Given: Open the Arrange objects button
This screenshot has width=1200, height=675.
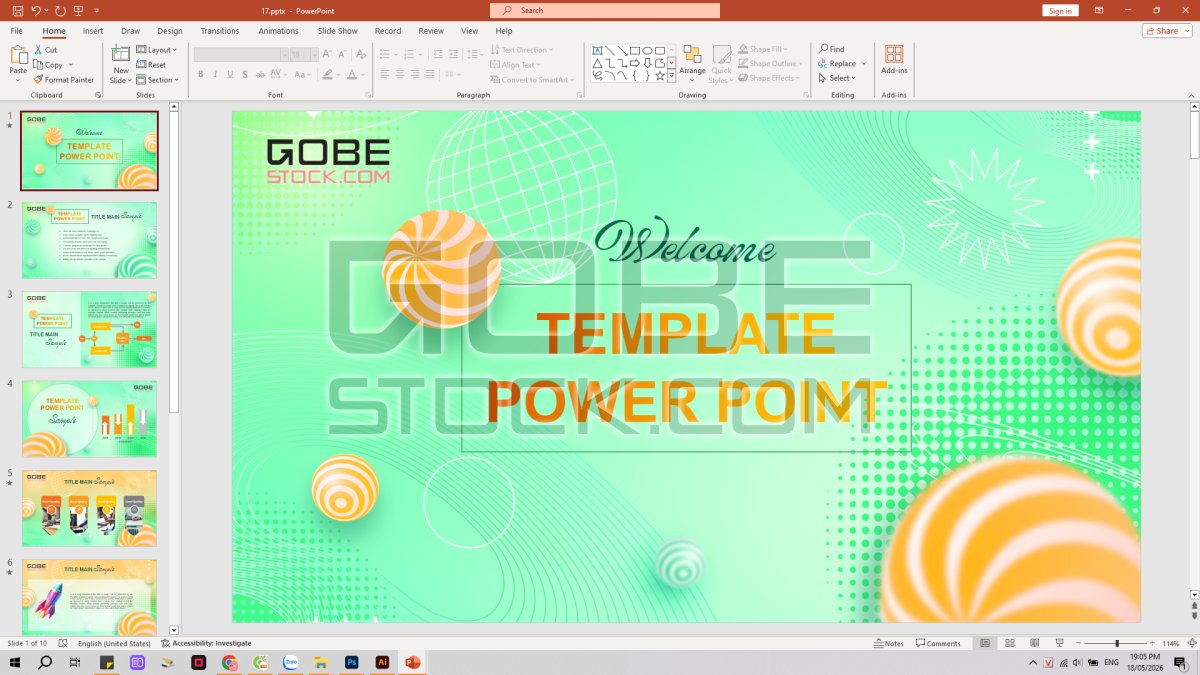Looking at the screenshot, I should point(692,62).
